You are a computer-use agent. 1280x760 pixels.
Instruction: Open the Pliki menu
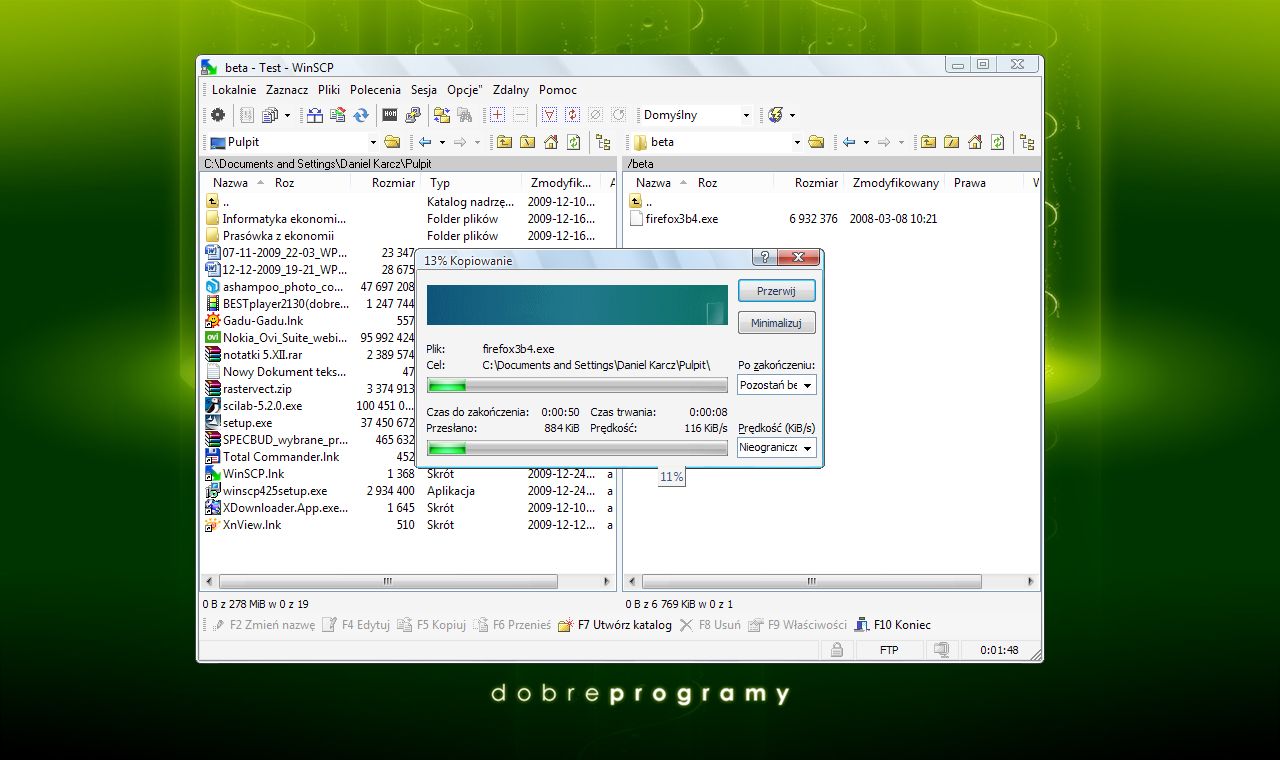[329, 90]
